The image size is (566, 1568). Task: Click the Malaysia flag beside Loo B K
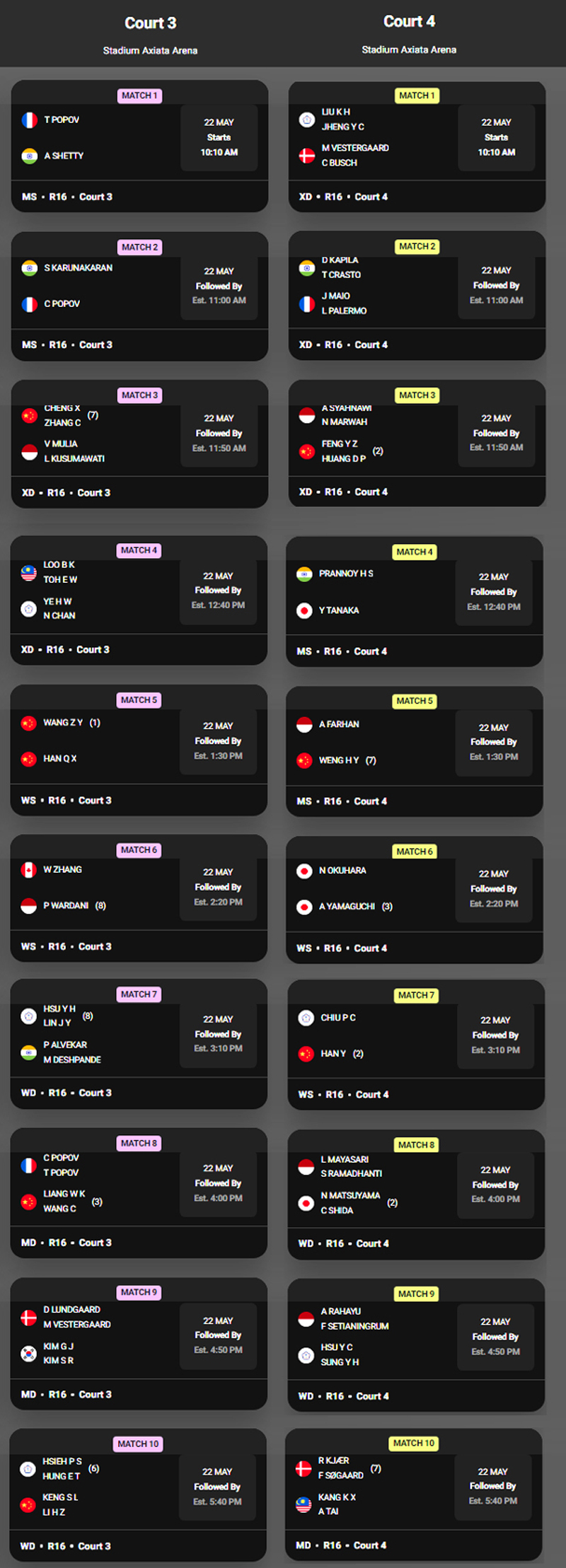[28, 572]
